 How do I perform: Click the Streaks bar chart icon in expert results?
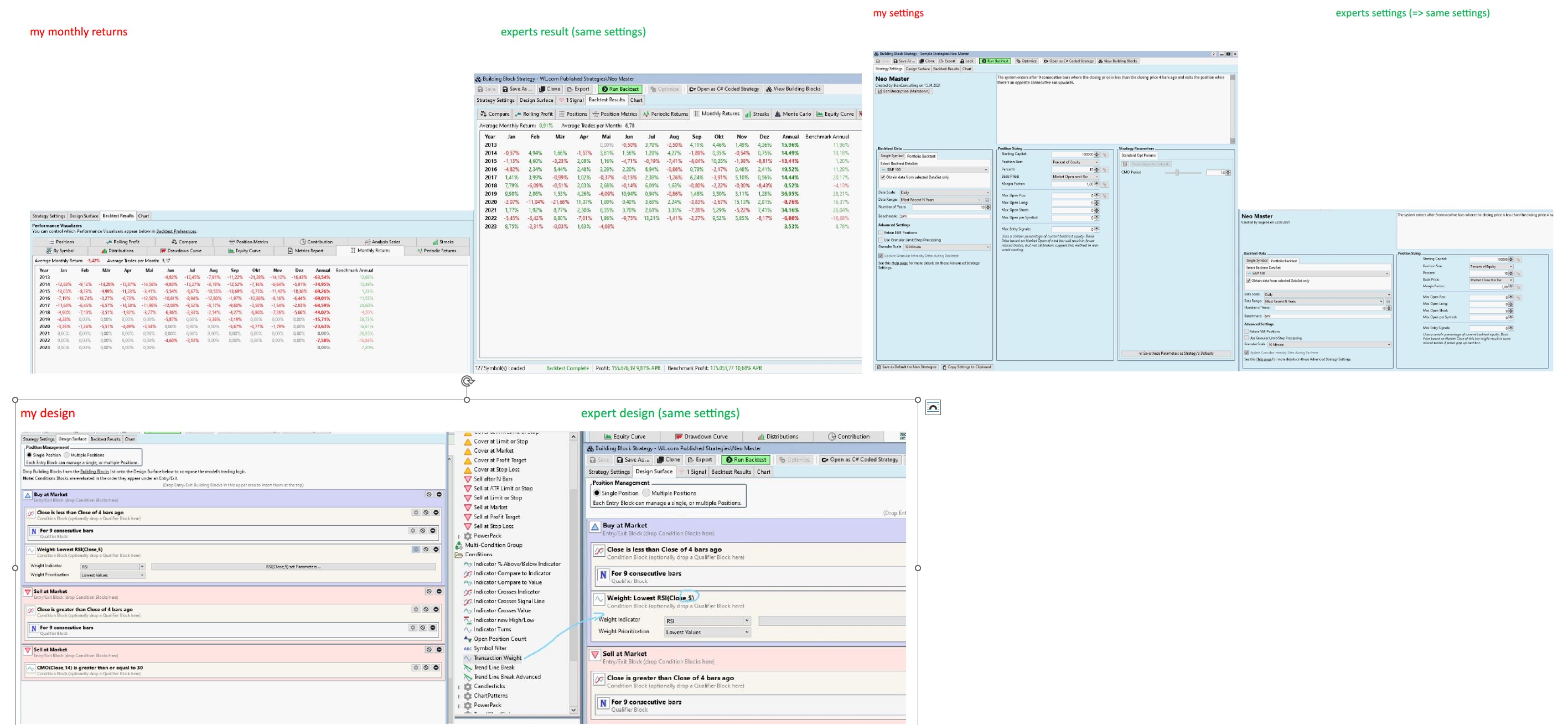748,114
